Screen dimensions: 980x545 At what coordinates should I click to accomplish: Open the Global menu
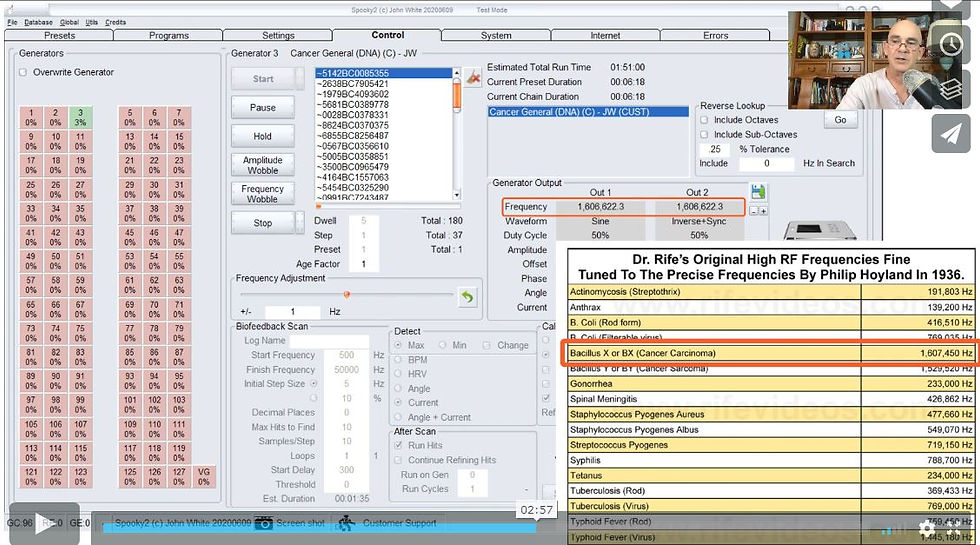69,22
